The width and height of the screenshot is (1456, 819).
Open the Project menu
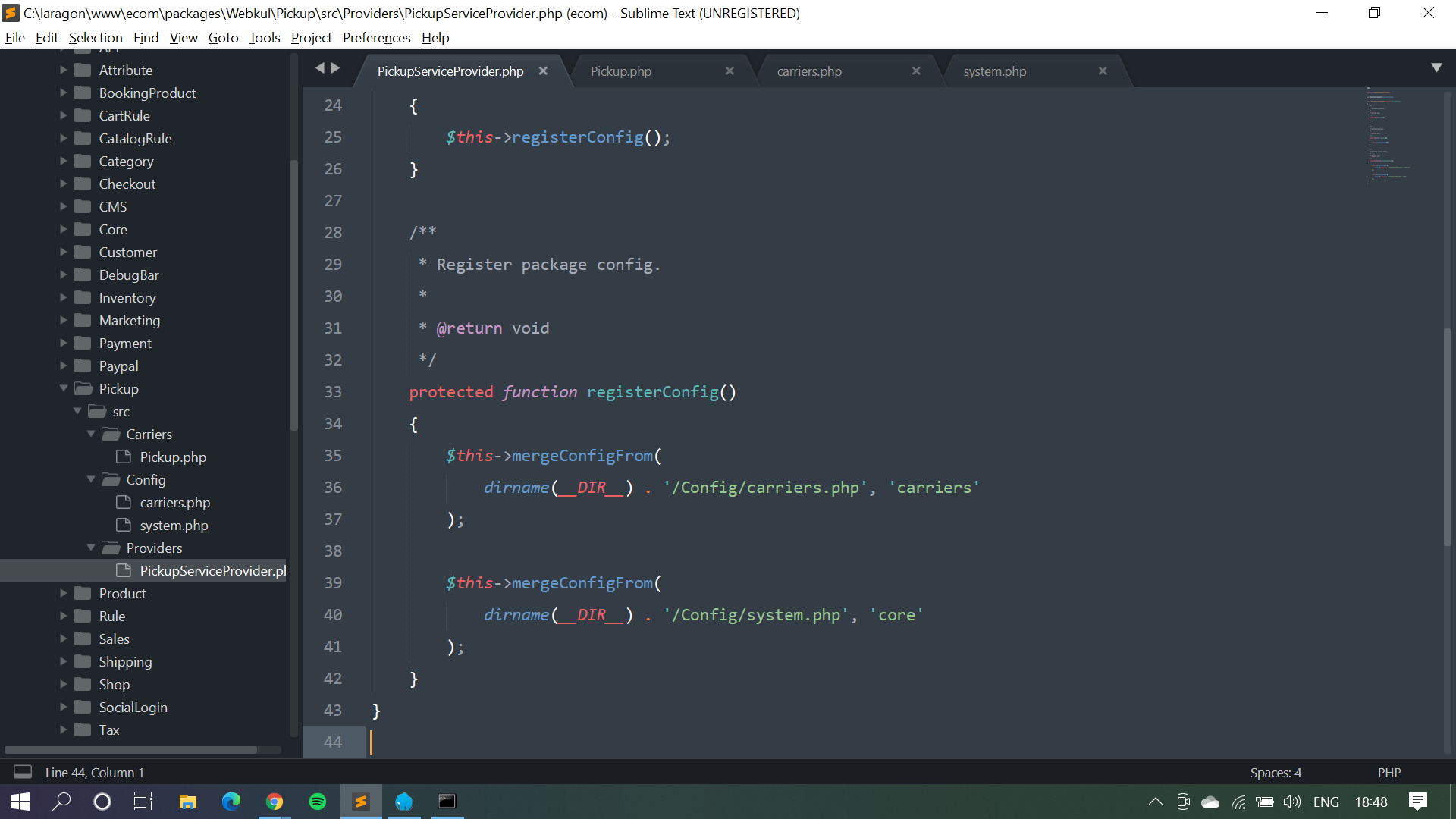(312, 37)
